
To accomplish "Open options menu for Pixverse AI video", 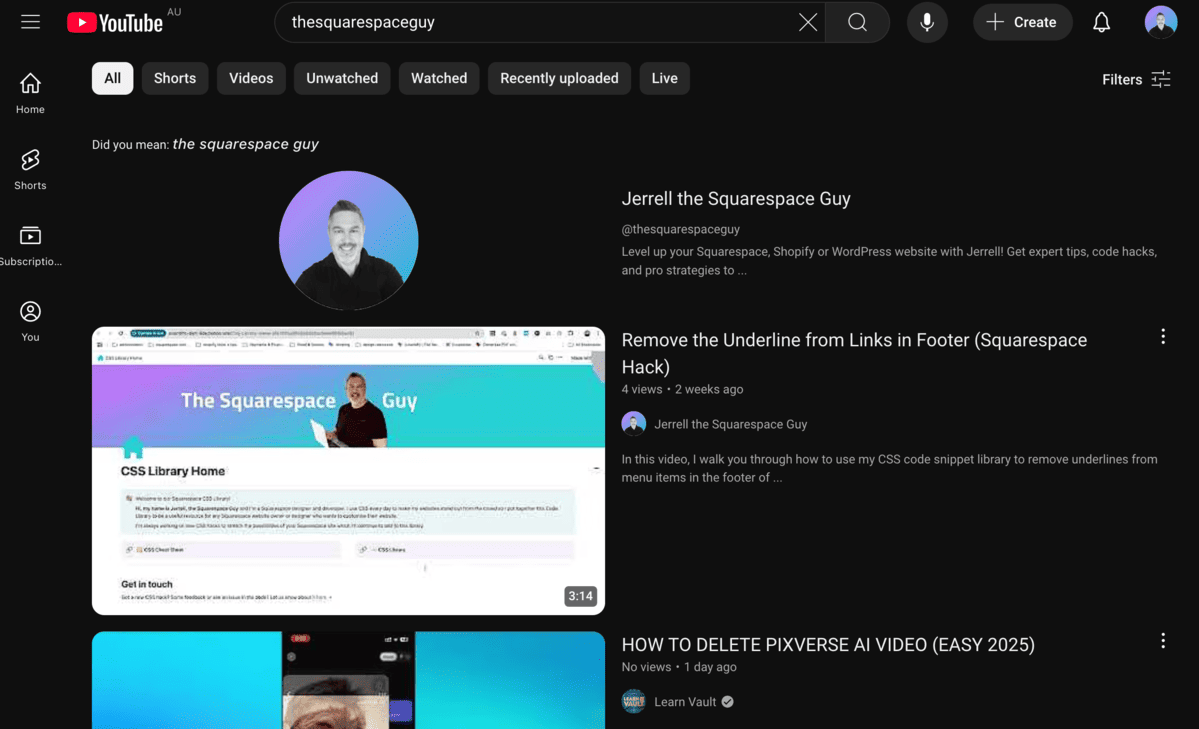I will click(1162, 641).
